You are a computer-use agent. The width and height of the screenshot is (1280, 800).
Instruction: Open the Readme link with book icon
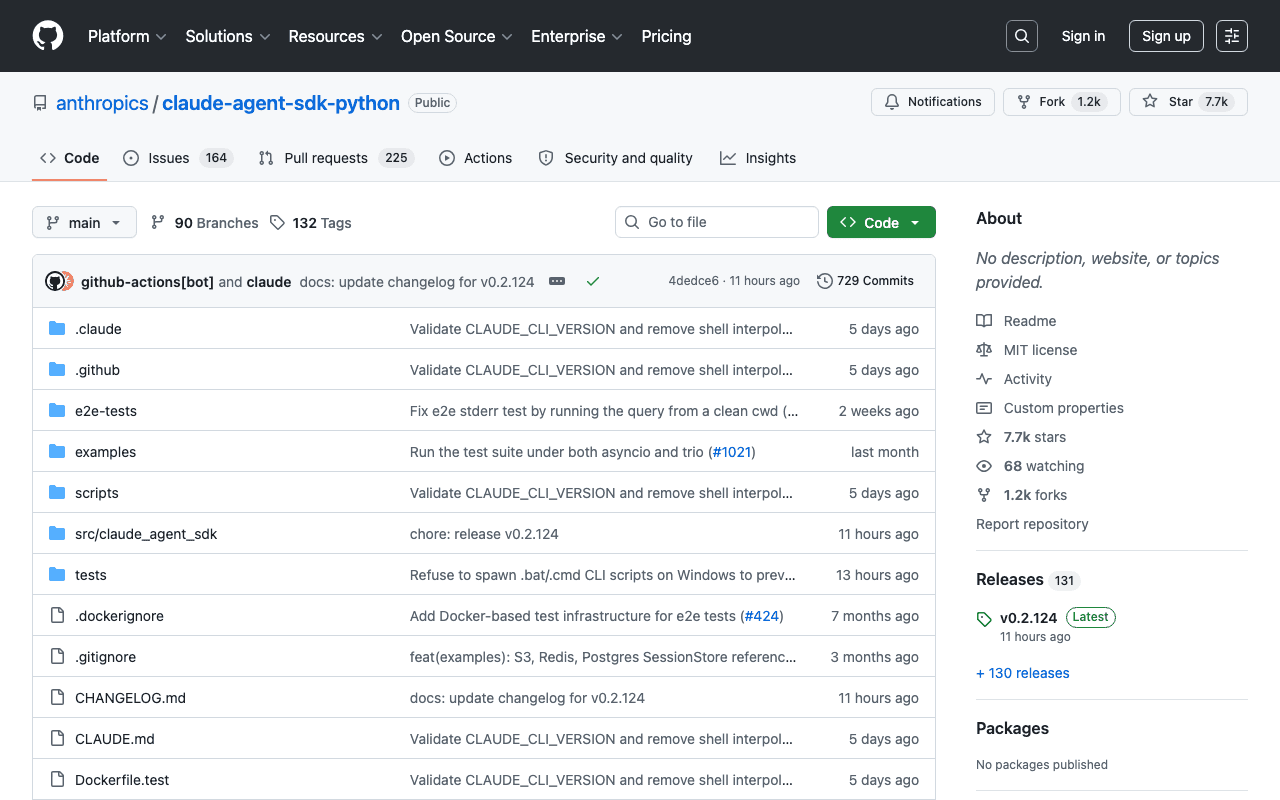click(x=1016, y=321)
